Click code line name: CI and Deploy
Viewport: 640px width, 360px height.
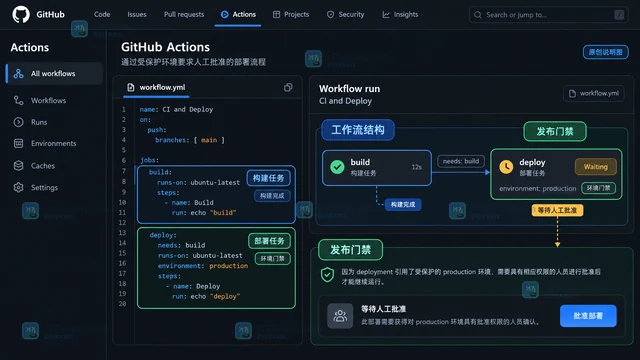pyautogui.click(x=176, y=109)
